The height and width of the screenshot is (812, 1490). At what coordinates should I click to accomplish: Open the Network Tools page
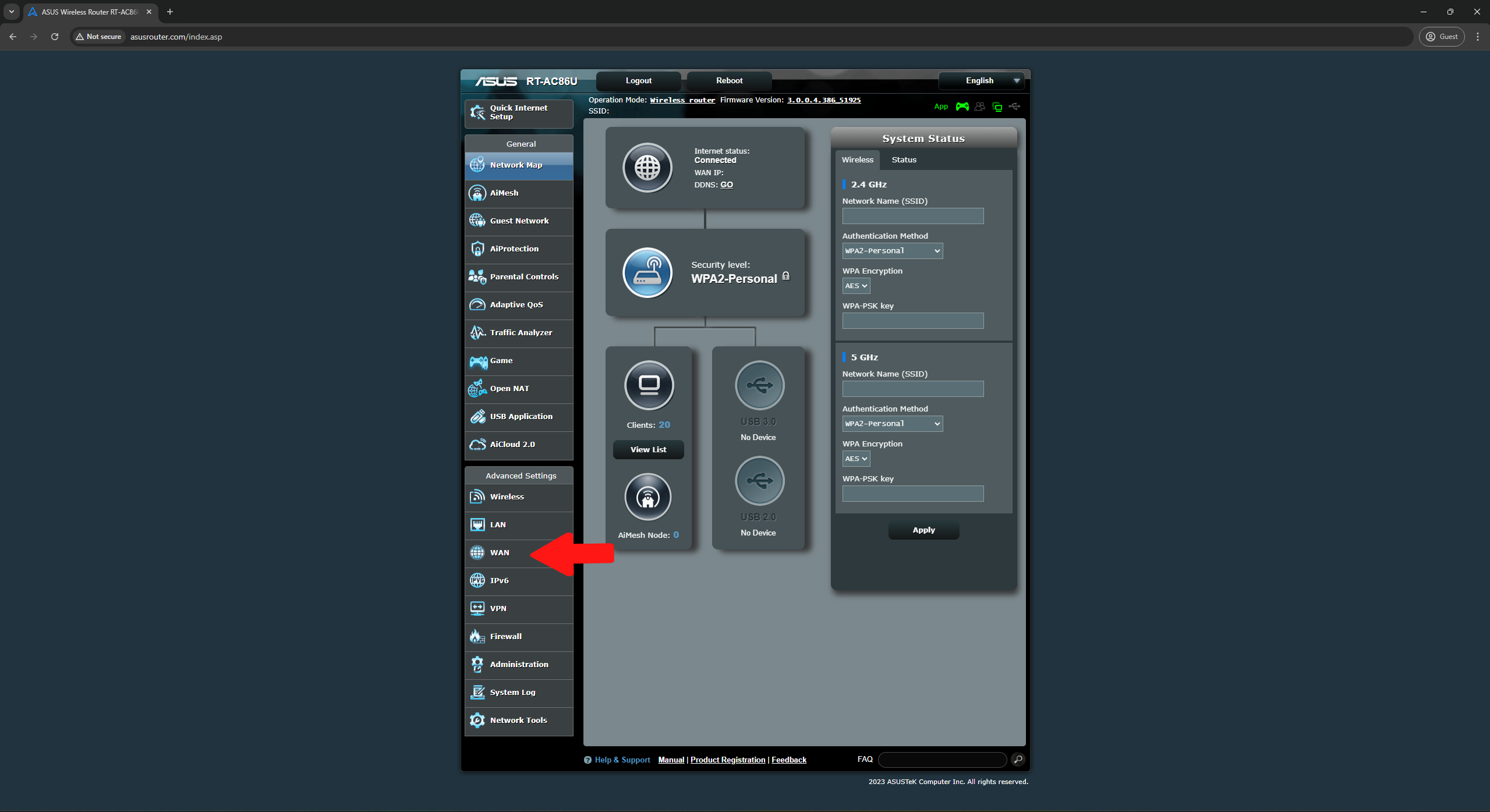tap(519, 721)
